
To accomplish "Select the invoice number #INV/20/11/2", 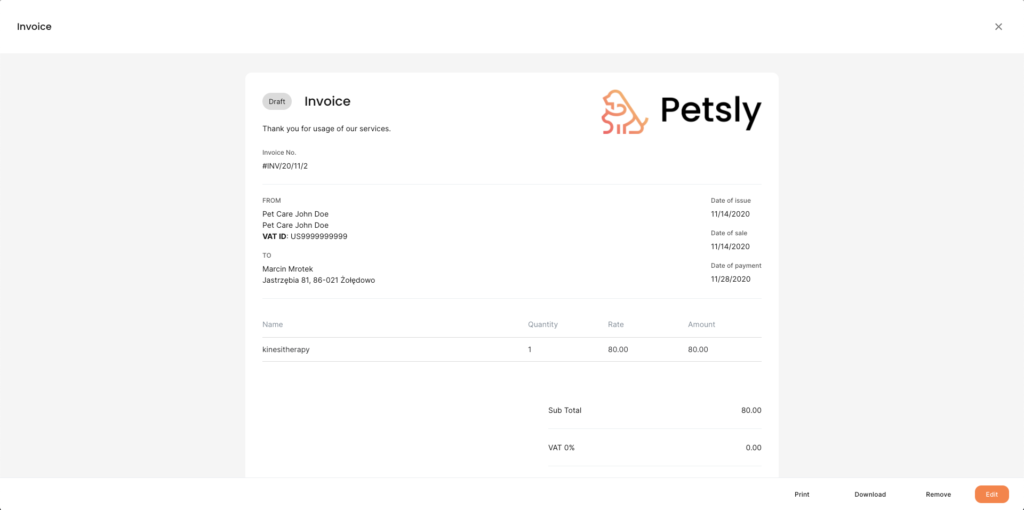I will 285,166.
